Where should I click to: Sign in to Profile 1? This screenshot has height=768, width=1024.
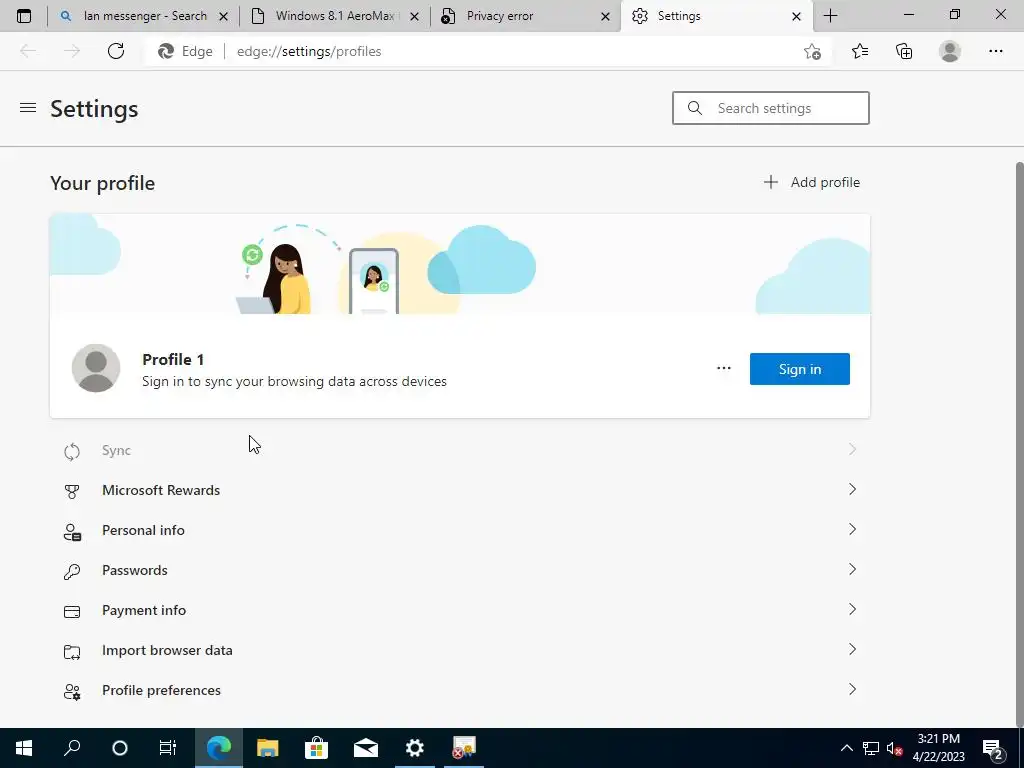click(799, 369)
